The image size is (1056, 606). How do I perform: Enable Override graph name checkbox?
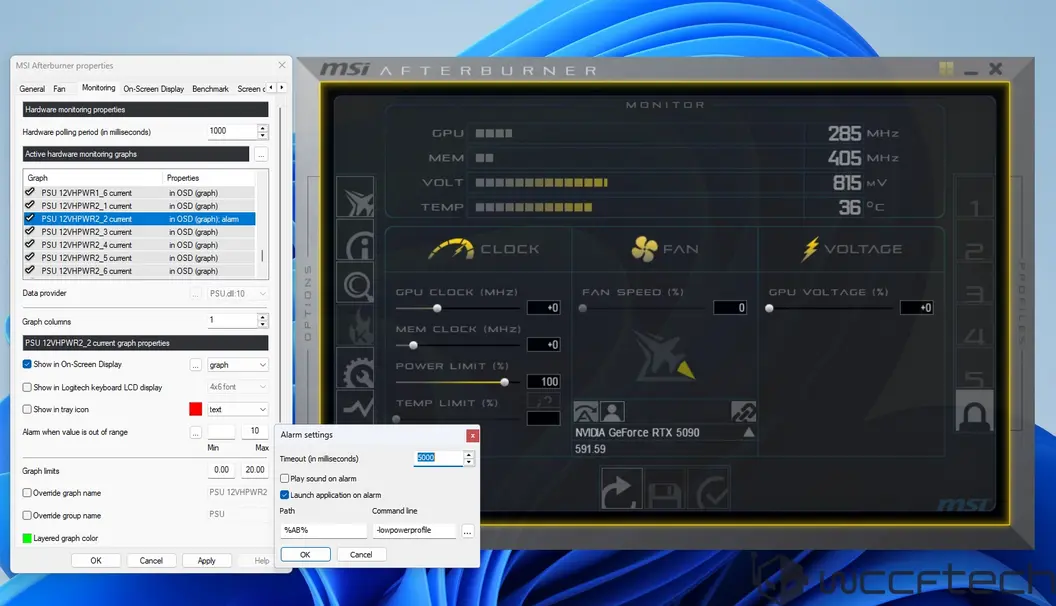(27, 493)
